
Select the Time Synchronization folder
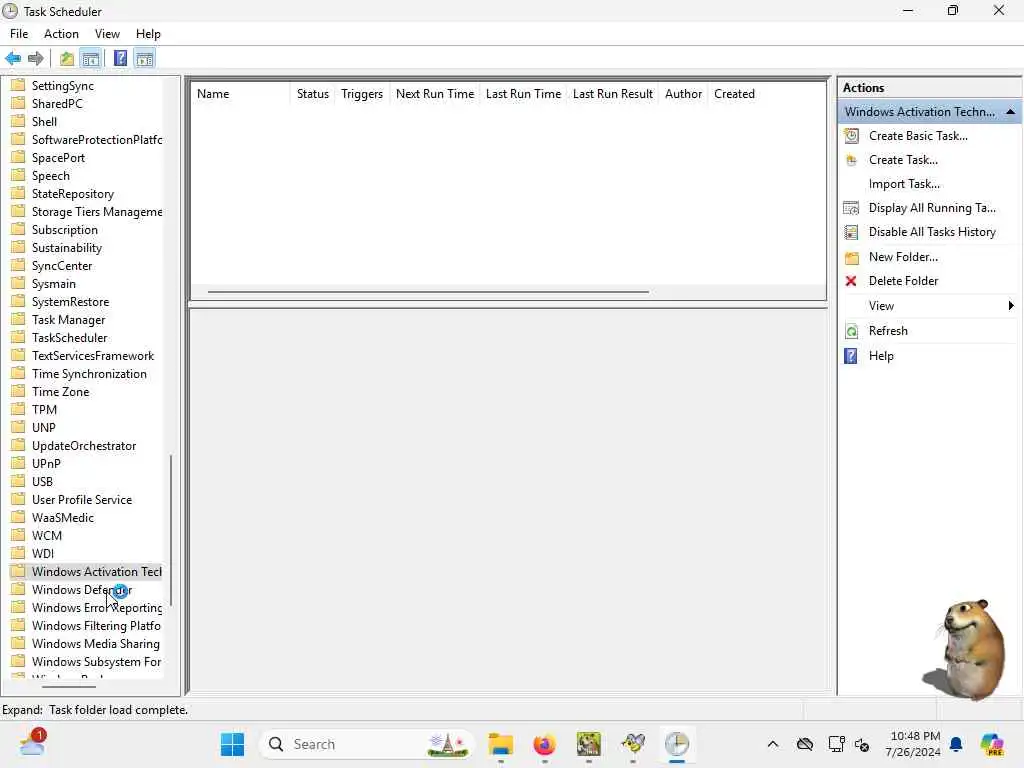[89, 374]
